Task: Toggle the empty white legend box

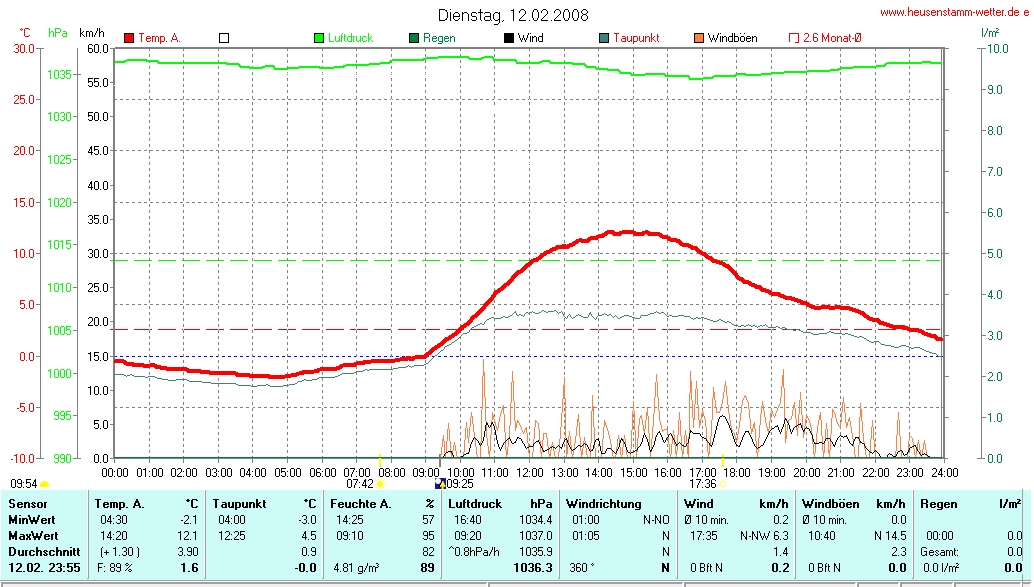Action: tap(224, 38)
